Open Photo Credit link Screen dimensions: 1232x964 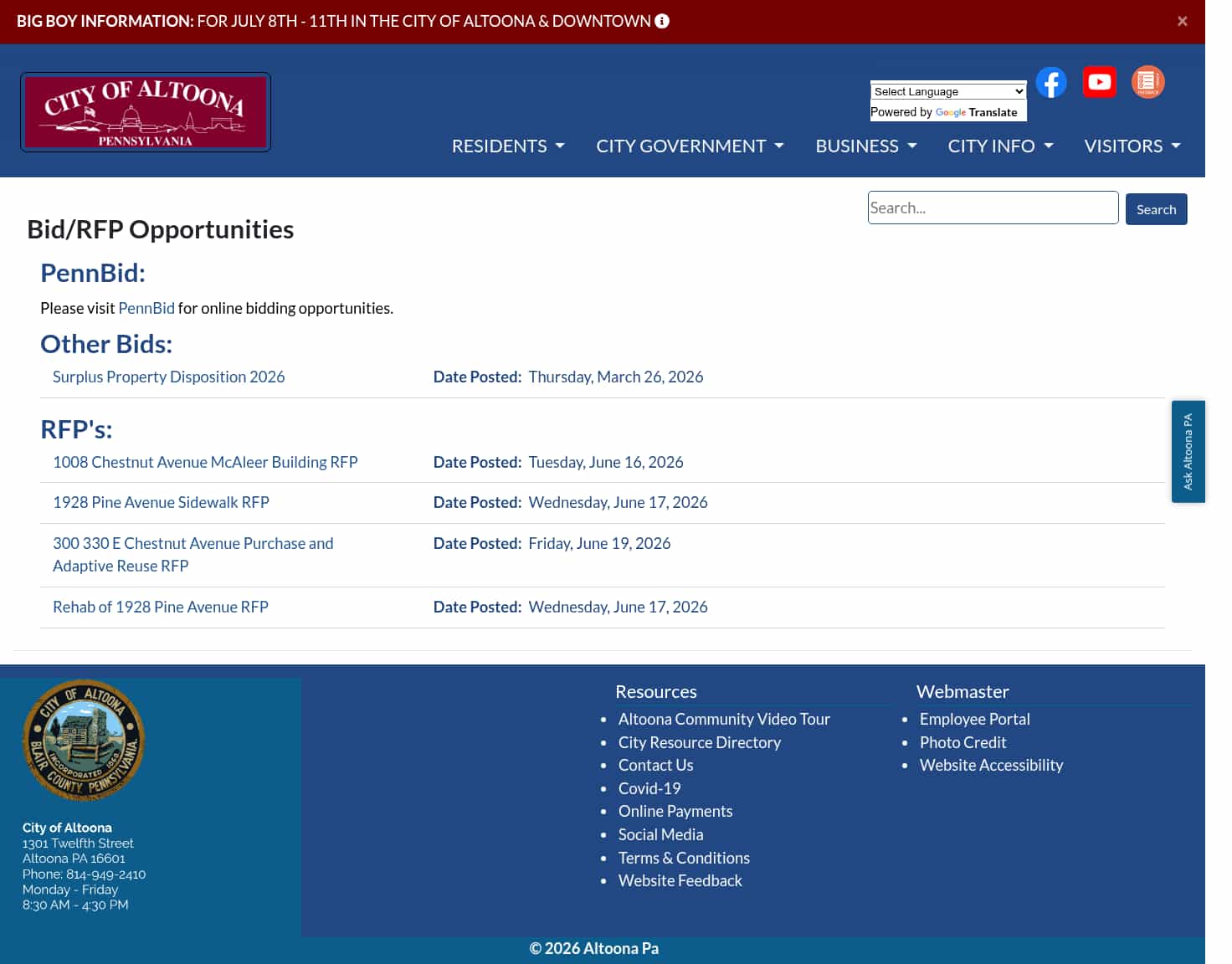coord(963,742)
